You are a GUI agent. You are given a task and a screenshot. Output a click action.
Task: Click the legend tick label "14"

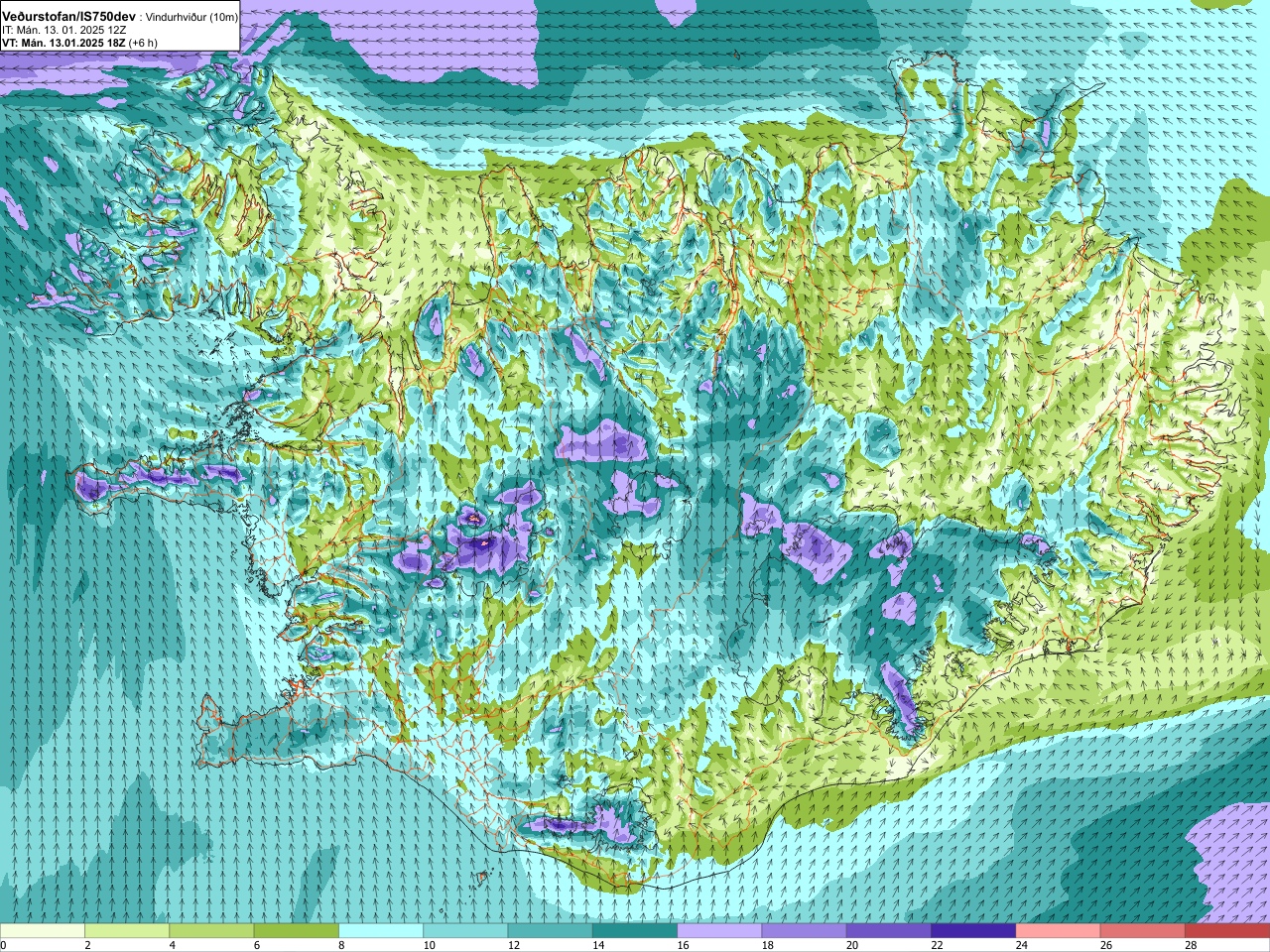[x=598, y=945]
